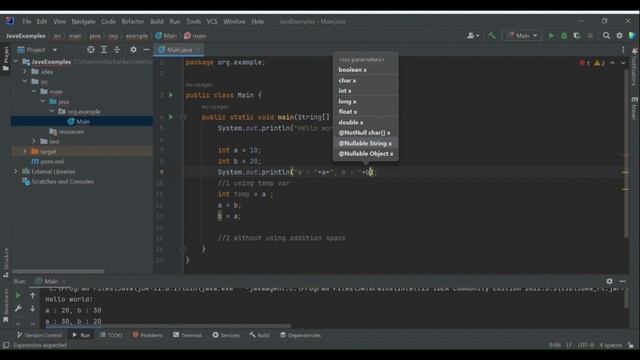Select the resources folder
The height and width of the screenshot is (360, 640).
pos(71,131)
